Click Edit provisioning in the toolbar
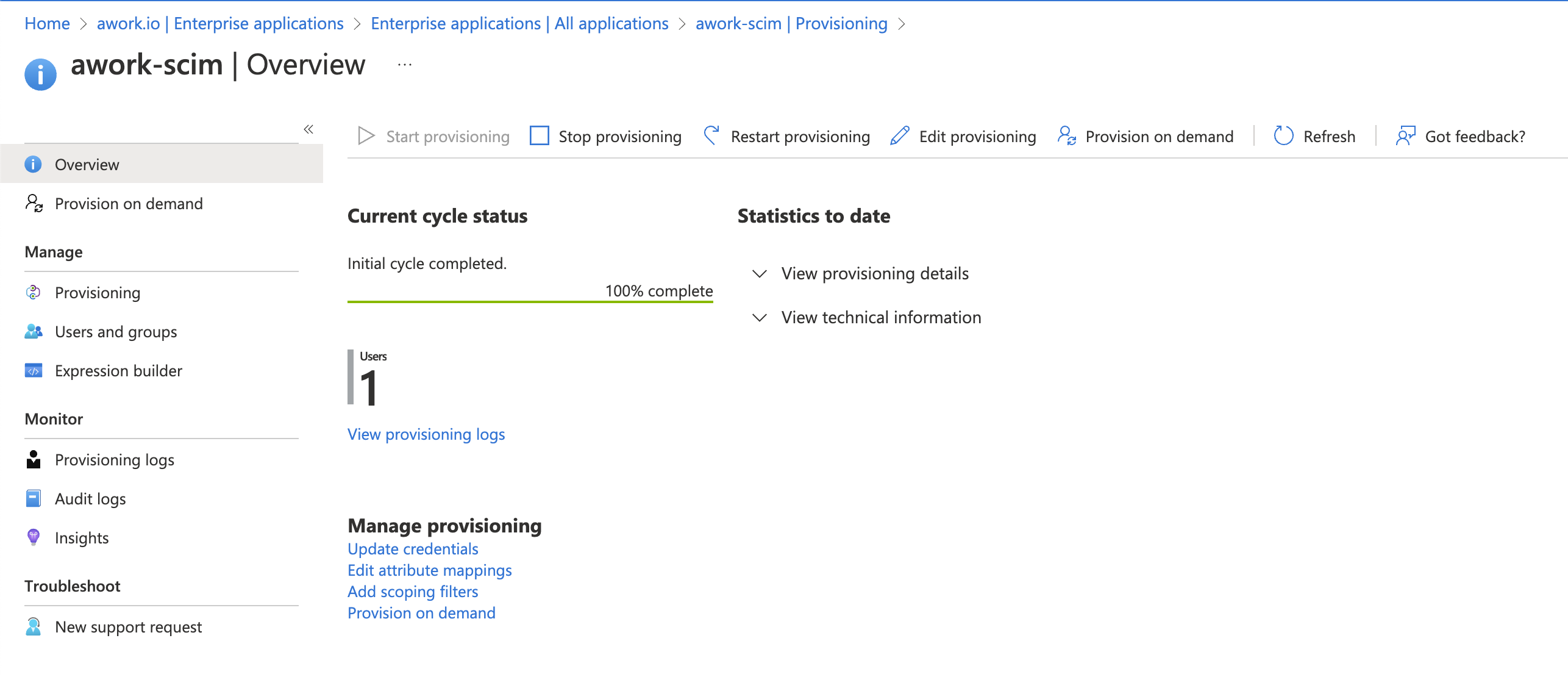 (x=963, y=136)
